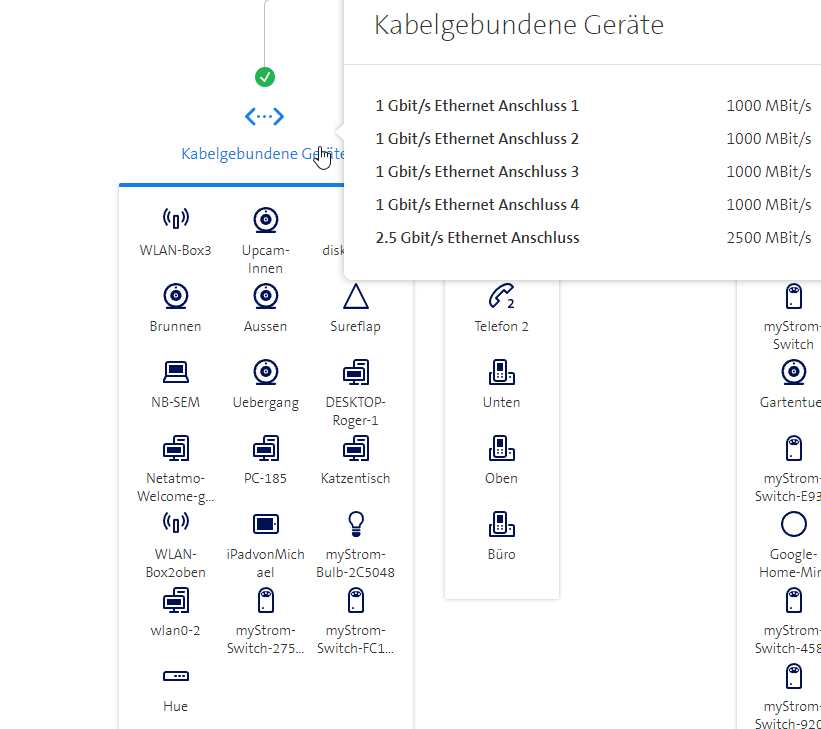
Task: Select the NB-SEM laptop icon
Action: 175,372
